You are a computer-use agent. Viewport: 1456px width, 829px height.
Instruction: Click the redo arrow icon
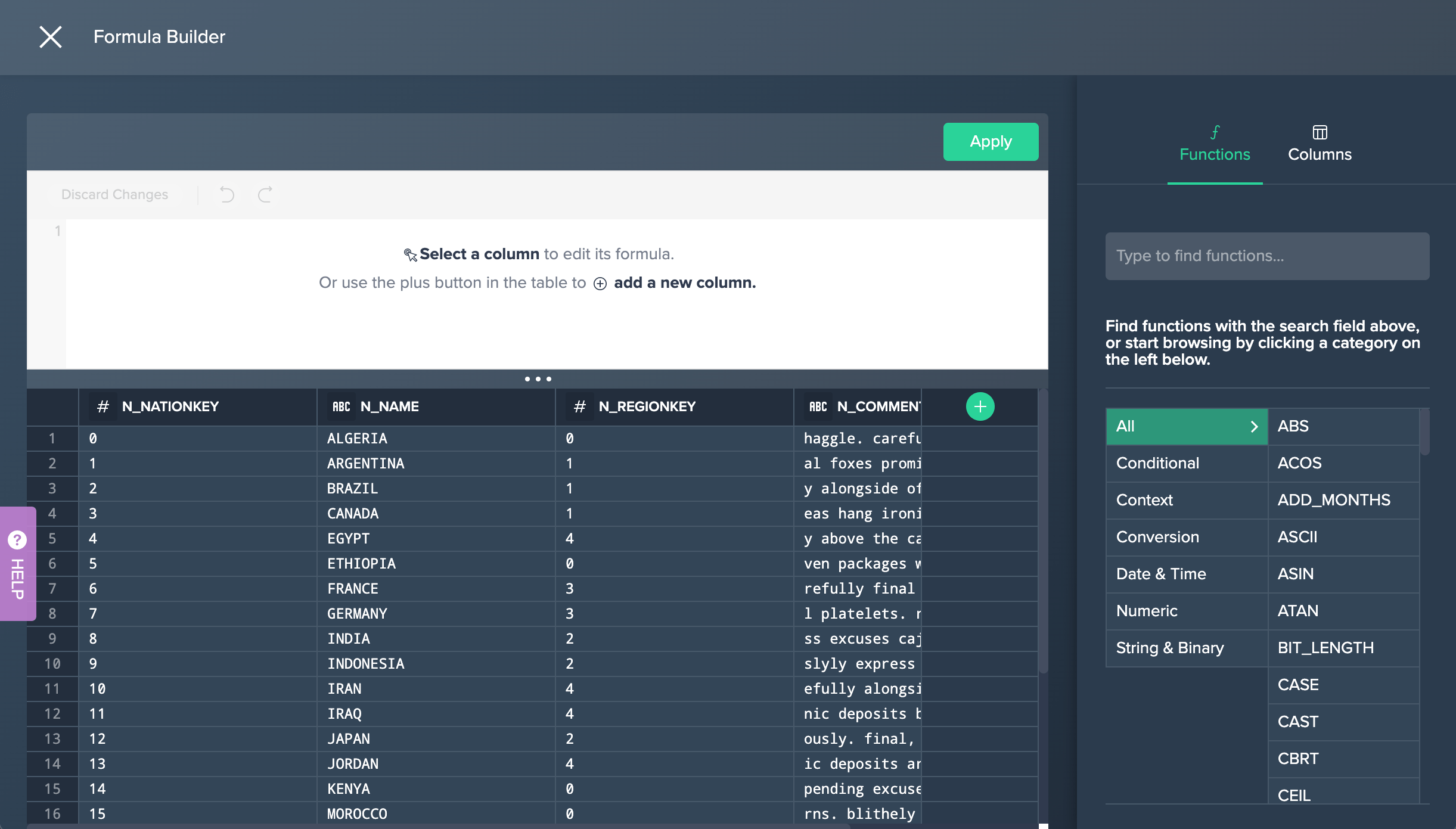tap(265, 194)
